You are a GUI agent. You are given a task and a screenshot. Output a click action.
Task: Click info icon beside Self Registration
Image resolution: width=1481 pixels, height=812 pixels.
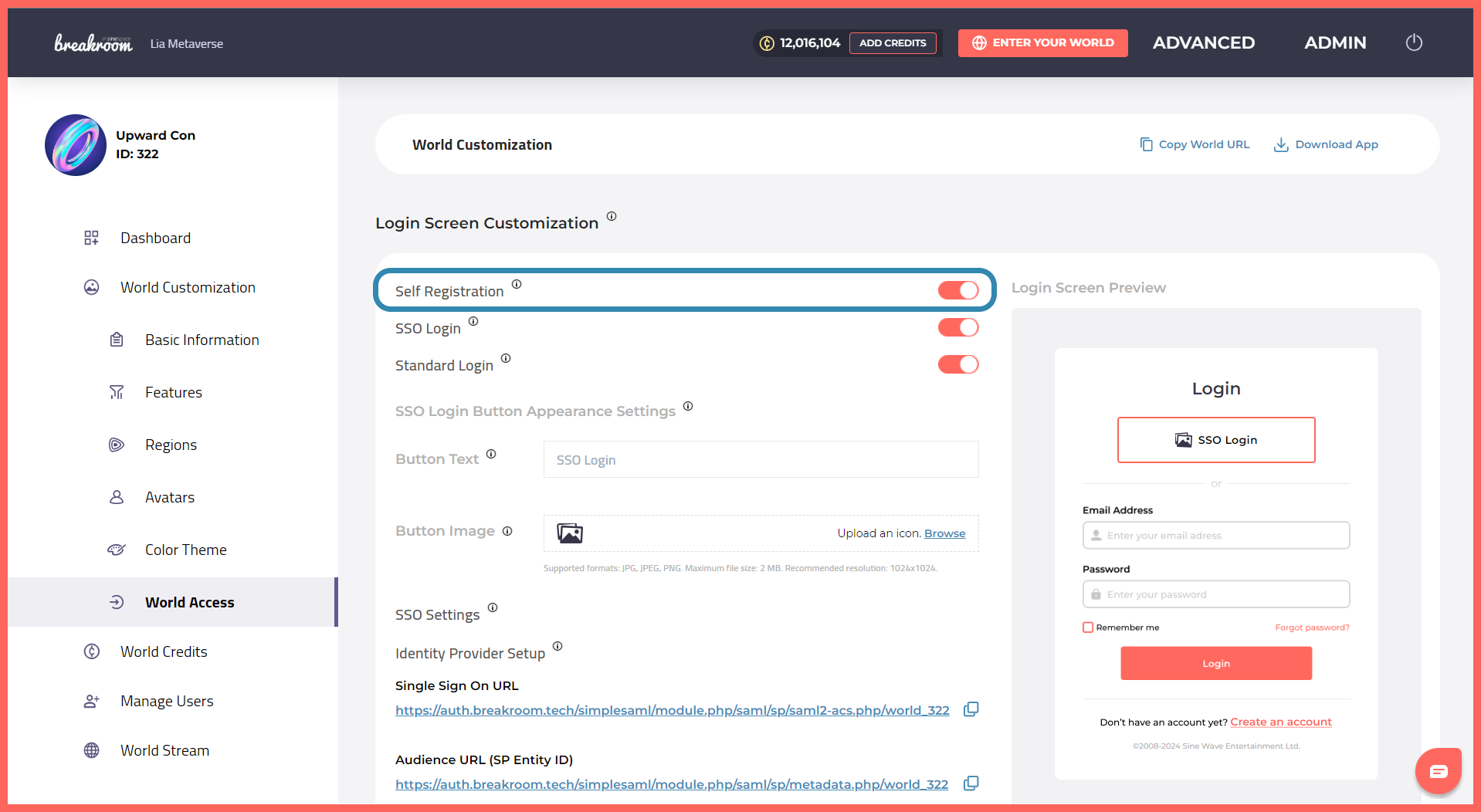click(x=517, y=284)
